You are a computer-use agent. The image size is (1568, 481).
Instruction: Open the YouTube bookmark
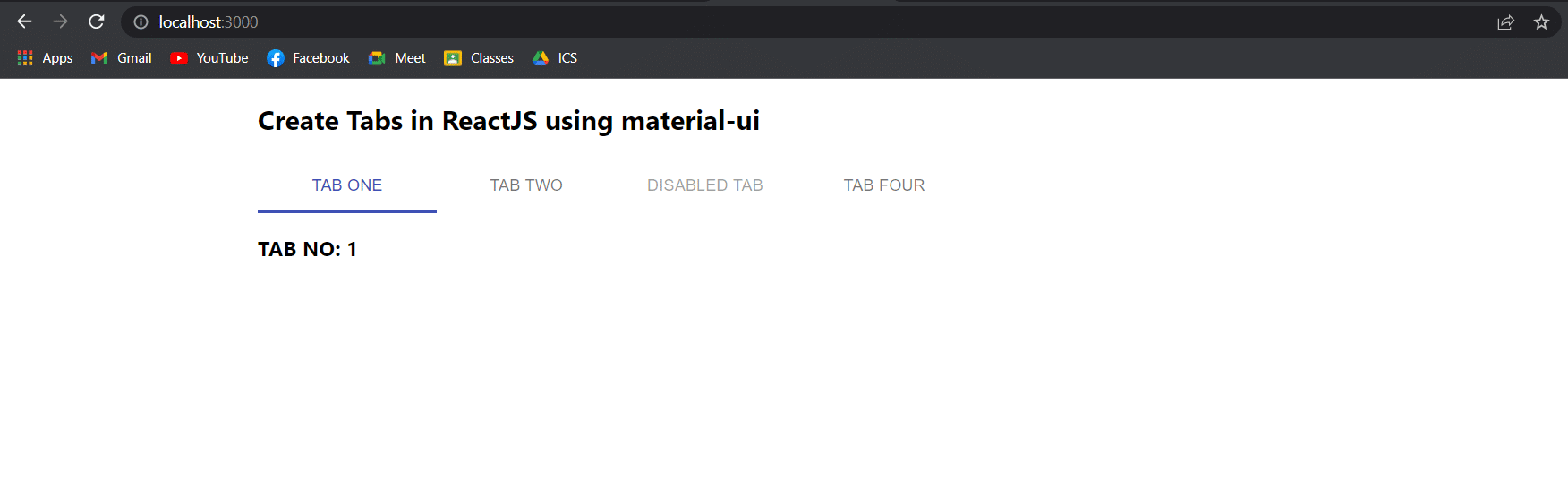click(209, 58)
